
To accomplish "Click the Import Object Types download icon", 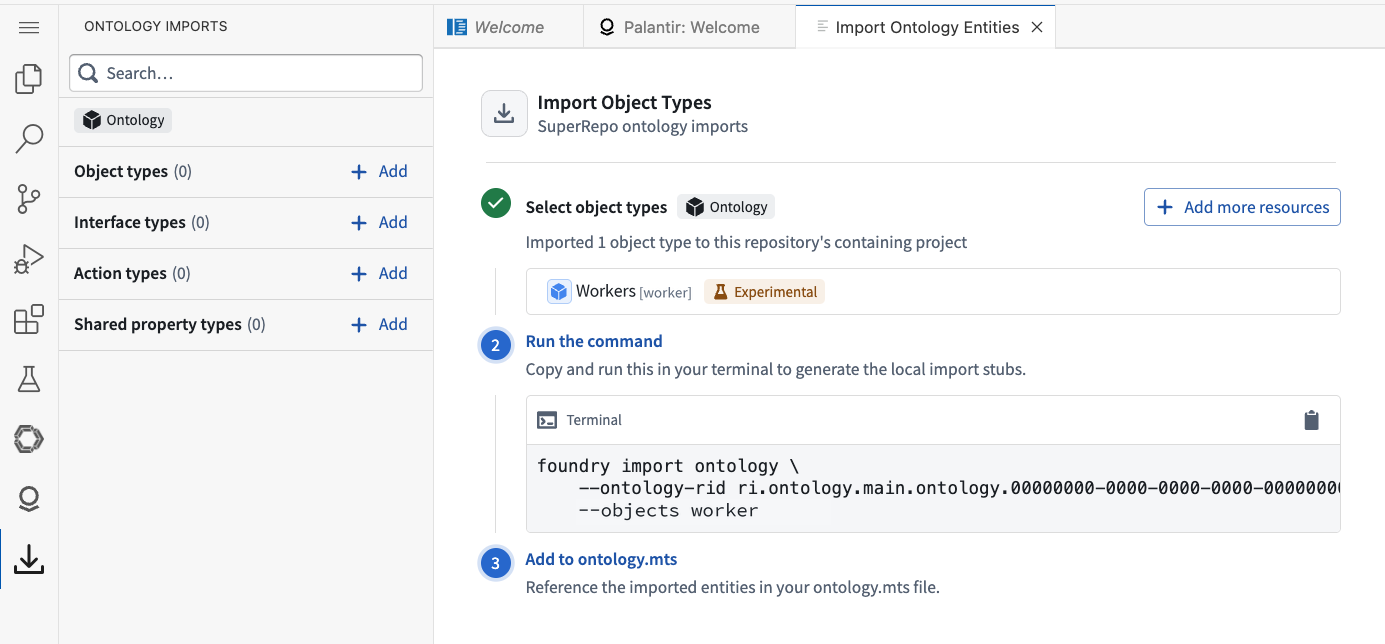I will click(504, 113).
